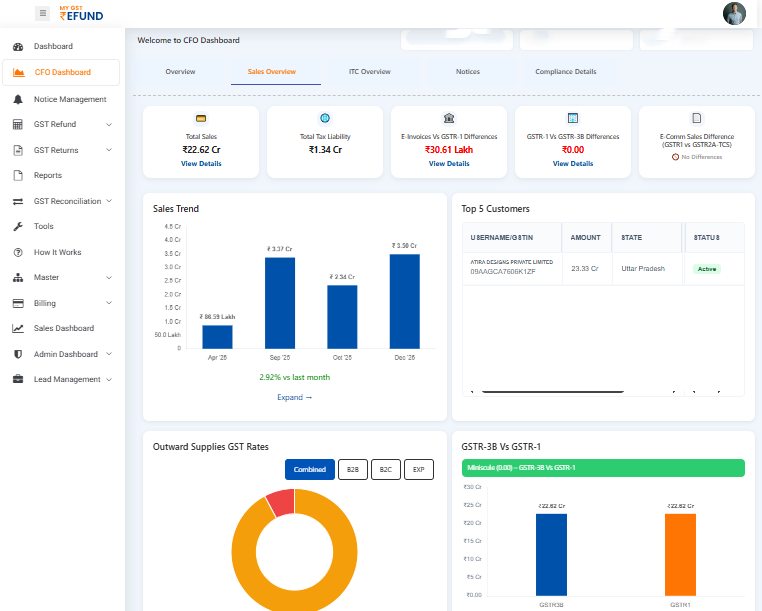Click the ATIRA DESIGNS PRIVATE LIMITED row
The width and height of the screenshot is (762, 611).
pos(603,269)
